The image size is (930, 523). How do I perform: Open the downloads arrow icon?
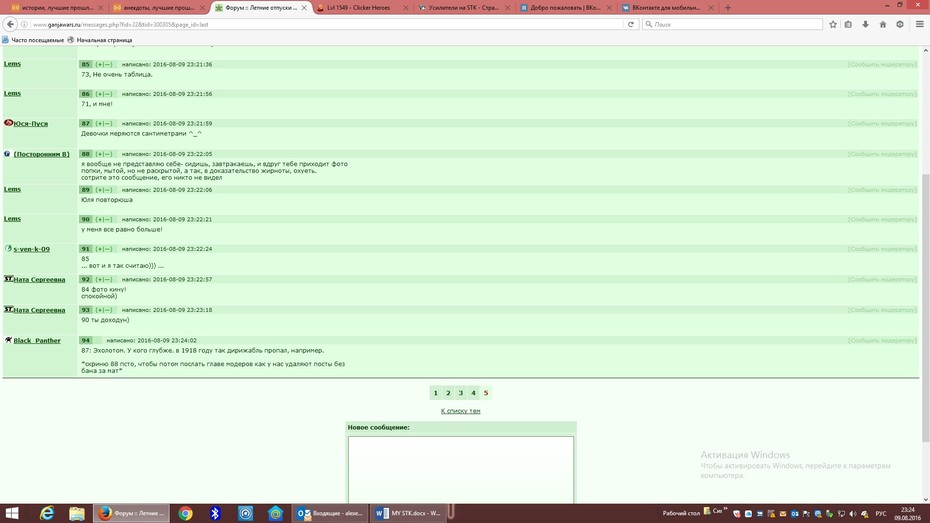[x=865, y=24]
